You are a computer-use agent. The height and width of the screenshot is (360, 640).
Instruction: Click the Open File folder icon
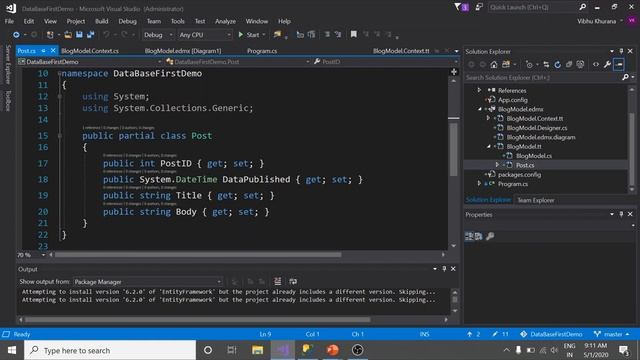coord(68,35)
